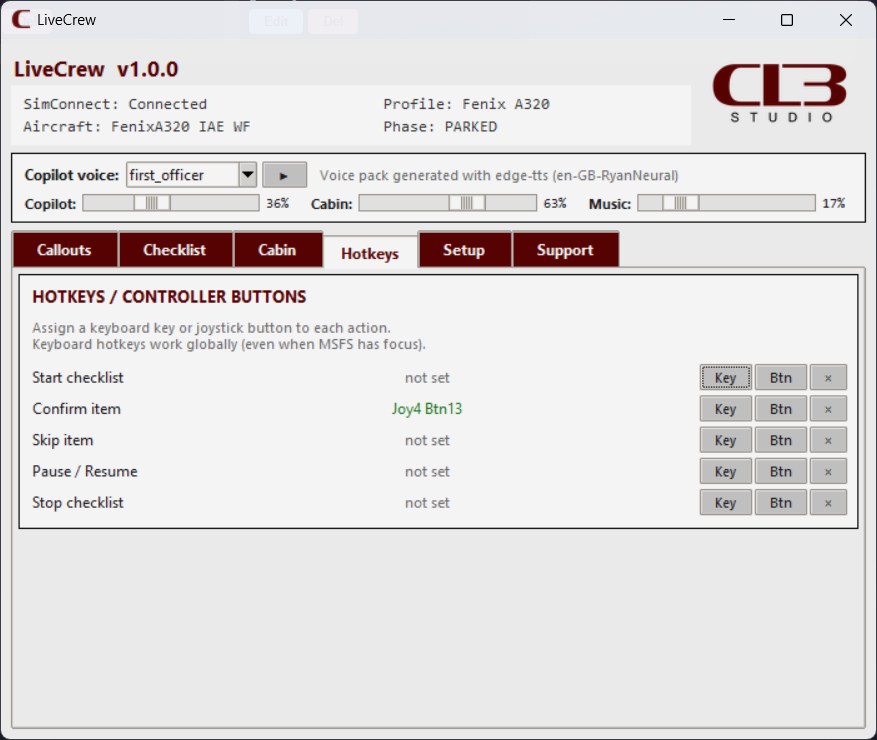Click the LiveCrew logo icon in title bar
This screenshot has height=740, width=877.
tap(17, 17)
